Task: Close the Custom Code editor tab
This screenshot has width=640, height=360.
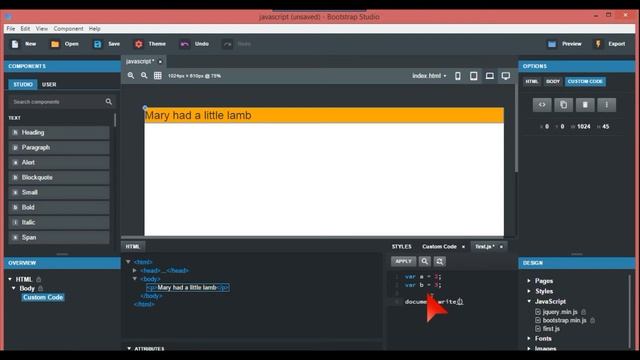Action: point(463,247)
